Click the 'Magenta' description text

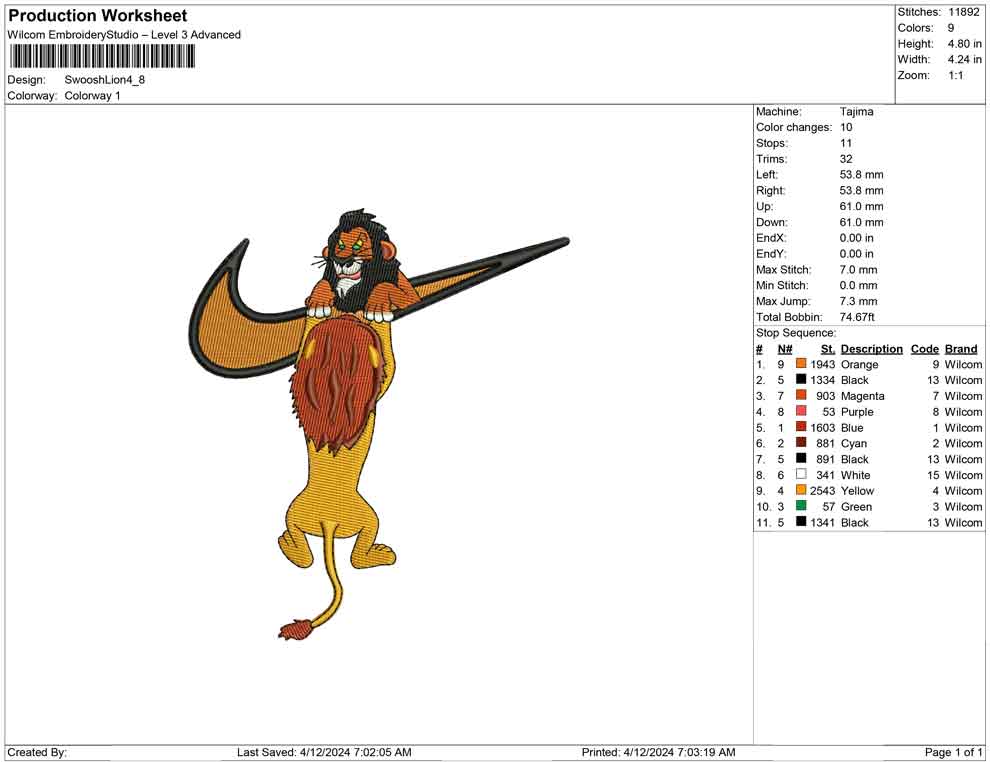(862, 396)
